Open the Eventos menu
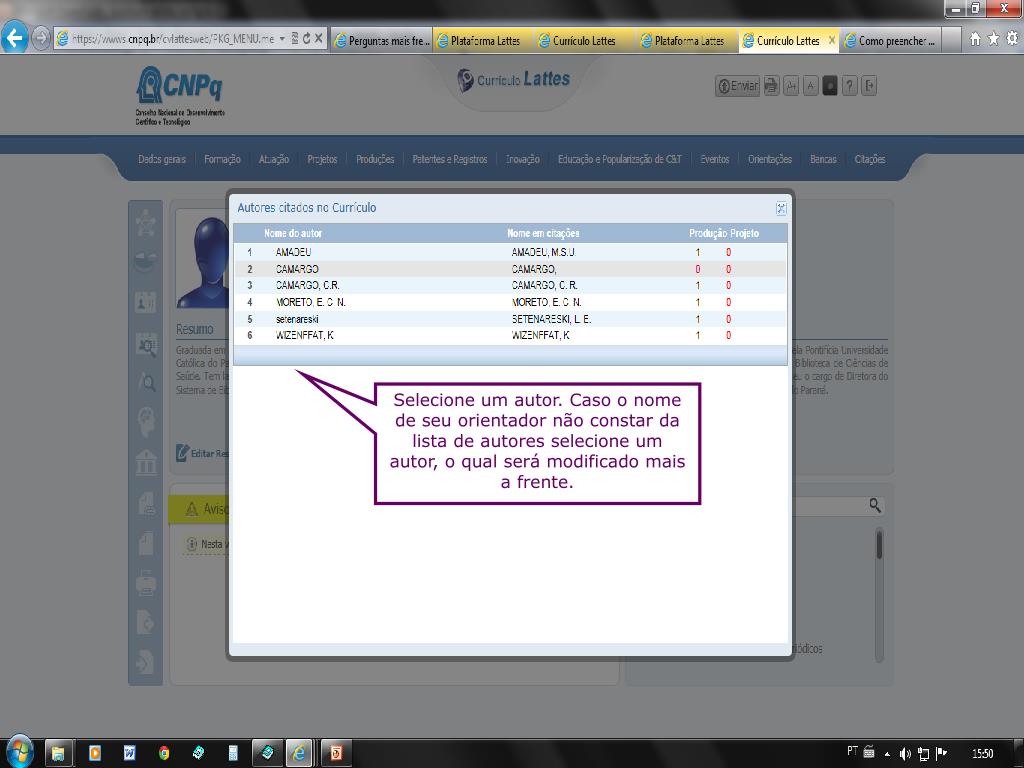1024x768 pixels. [x=714, y=159]
